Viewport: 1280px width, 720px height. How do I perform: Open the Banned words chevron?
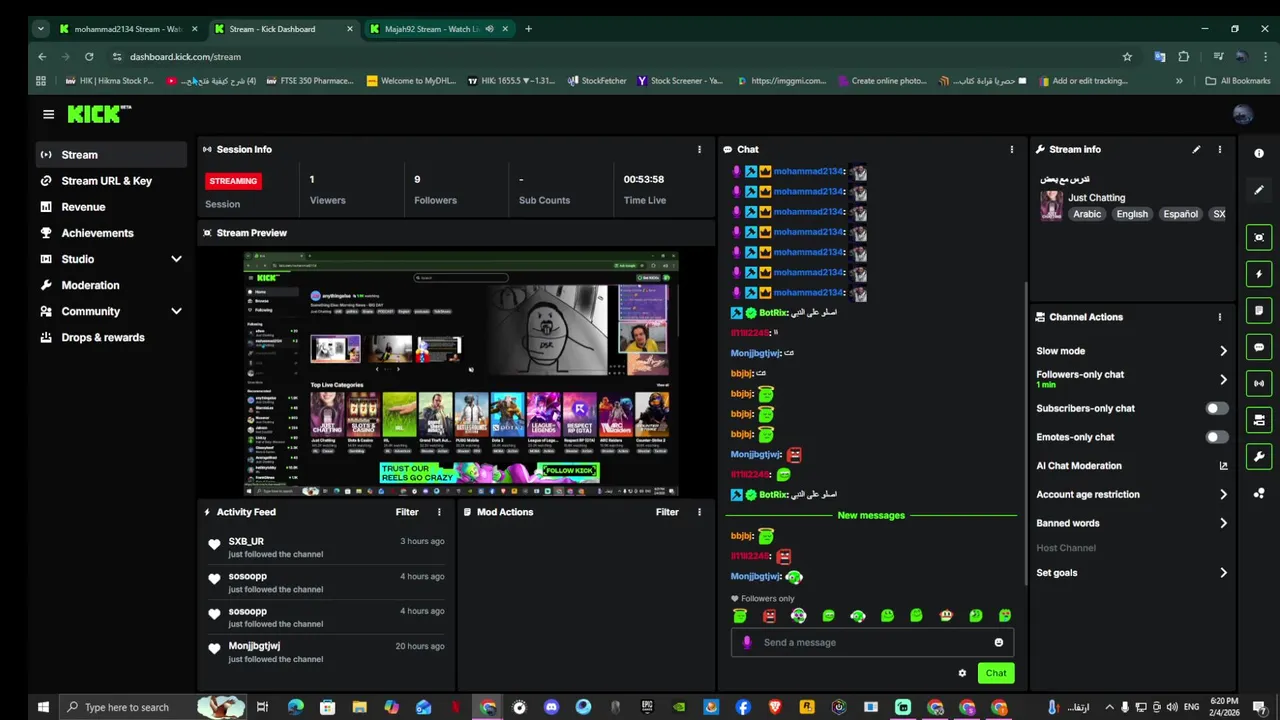(1223, 523)
